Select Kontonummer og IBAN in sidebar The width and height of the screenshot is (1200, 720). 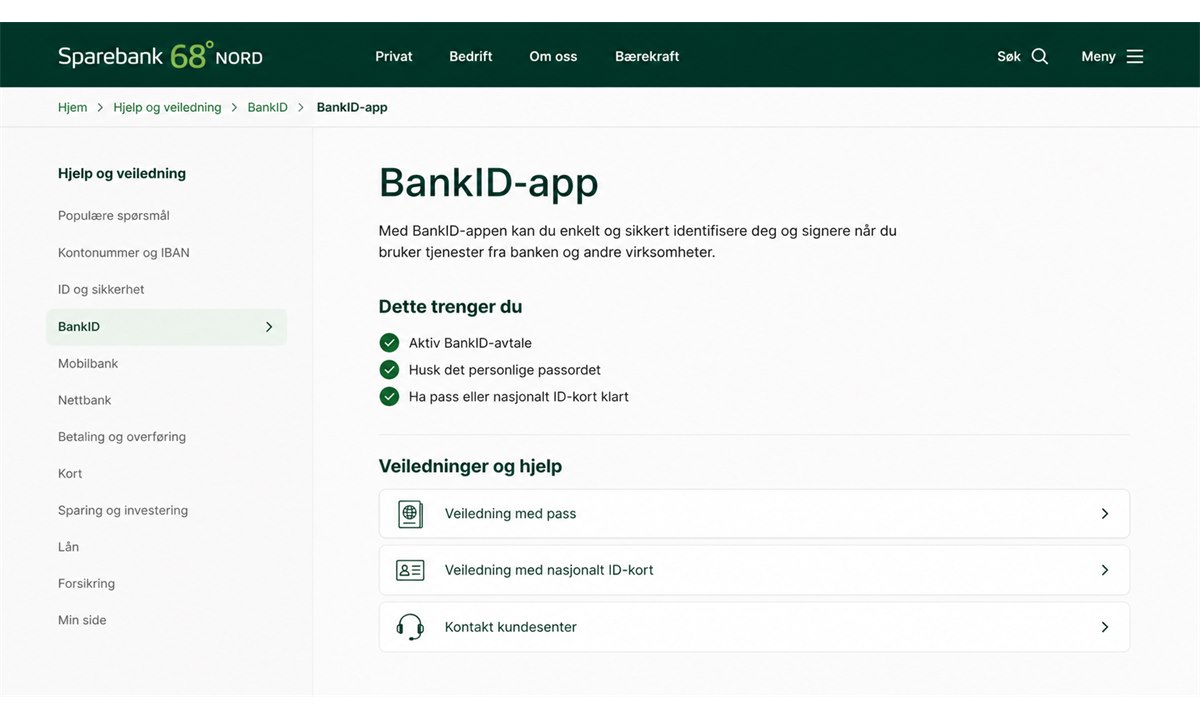(124, 253)
